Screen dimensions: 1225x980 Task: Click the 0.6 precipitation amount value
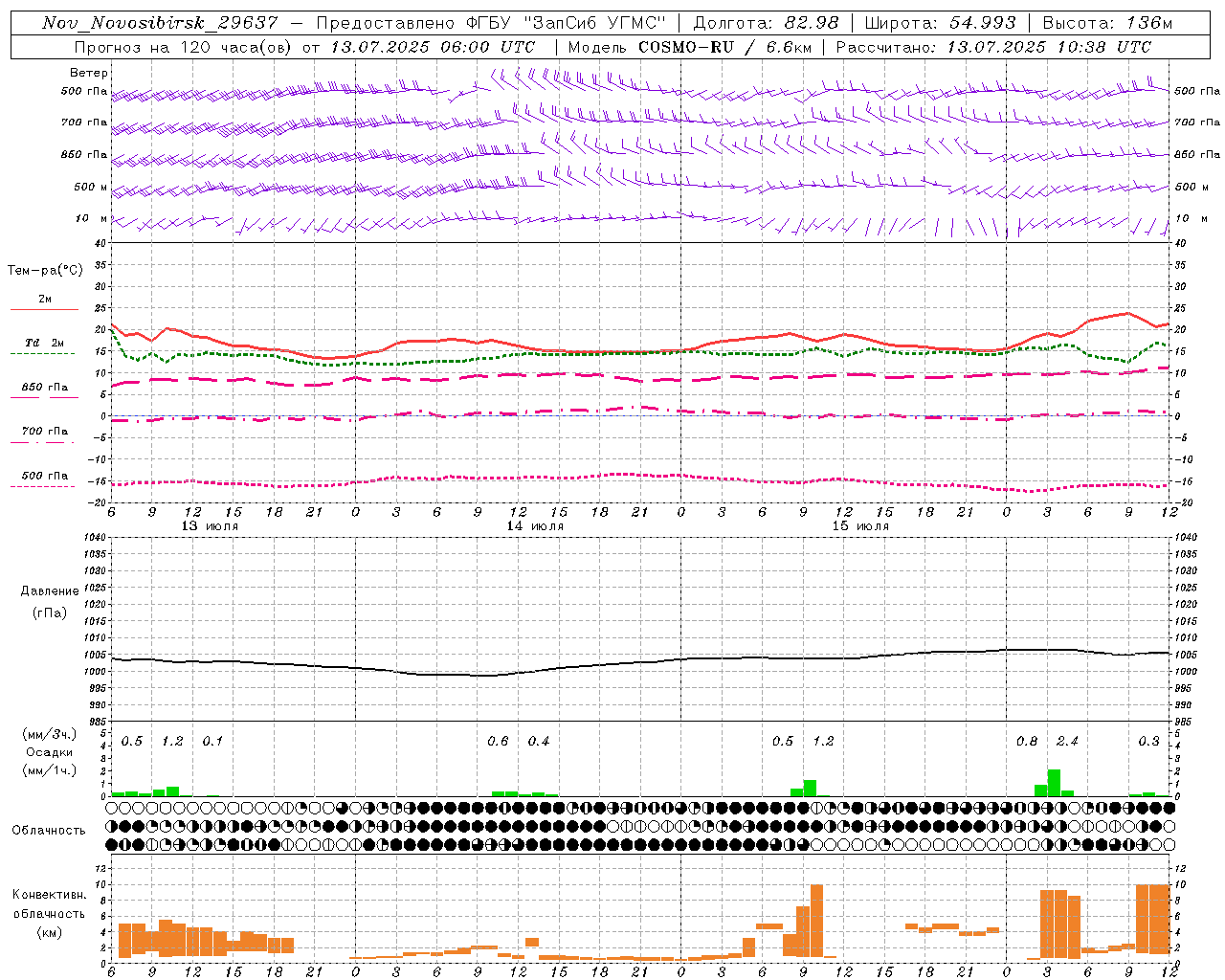click(x=499, y=742)
